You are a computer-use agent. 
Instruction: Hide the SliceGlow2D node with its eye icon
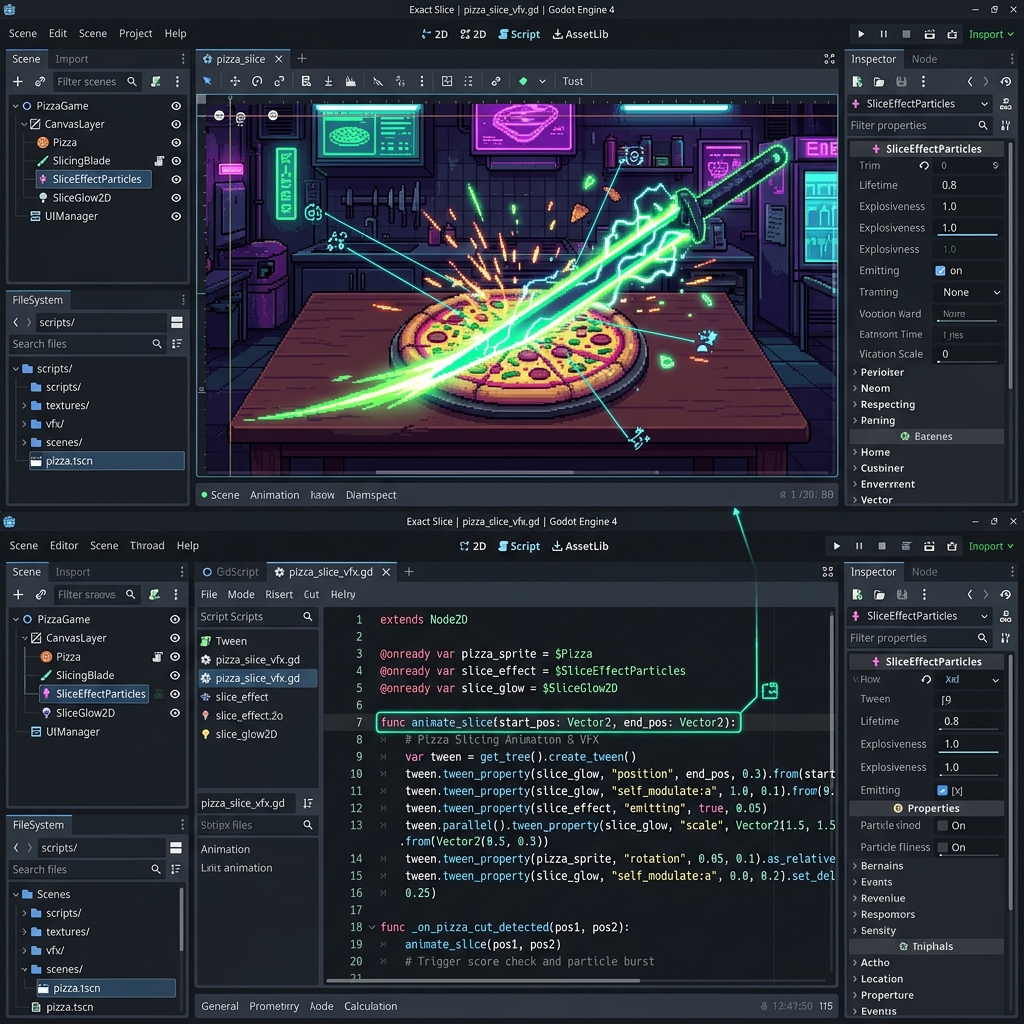click(176, 197)
